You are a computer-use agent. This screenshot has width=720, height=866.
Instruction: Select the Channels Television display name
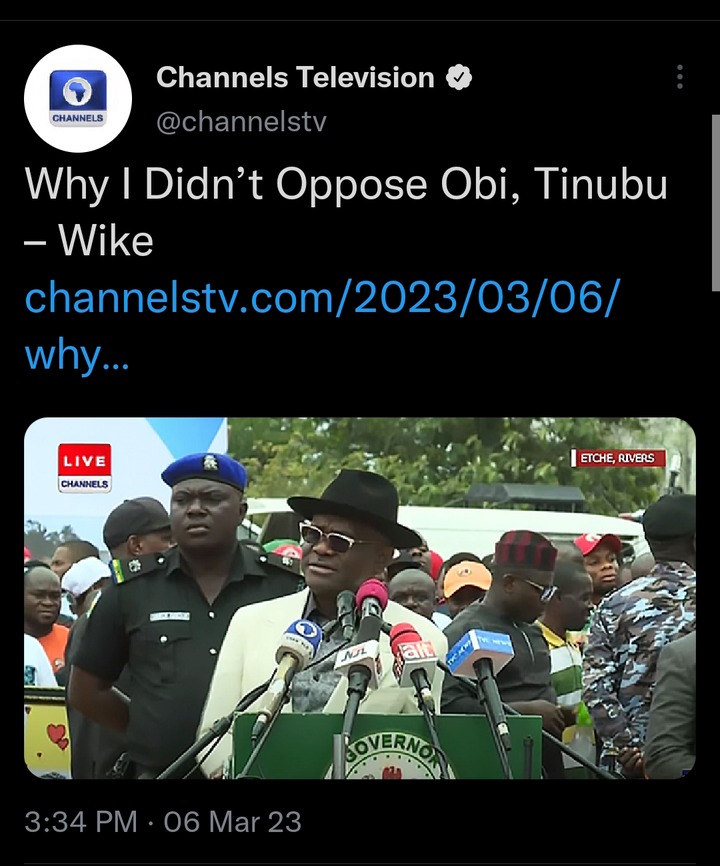[295, 77]
